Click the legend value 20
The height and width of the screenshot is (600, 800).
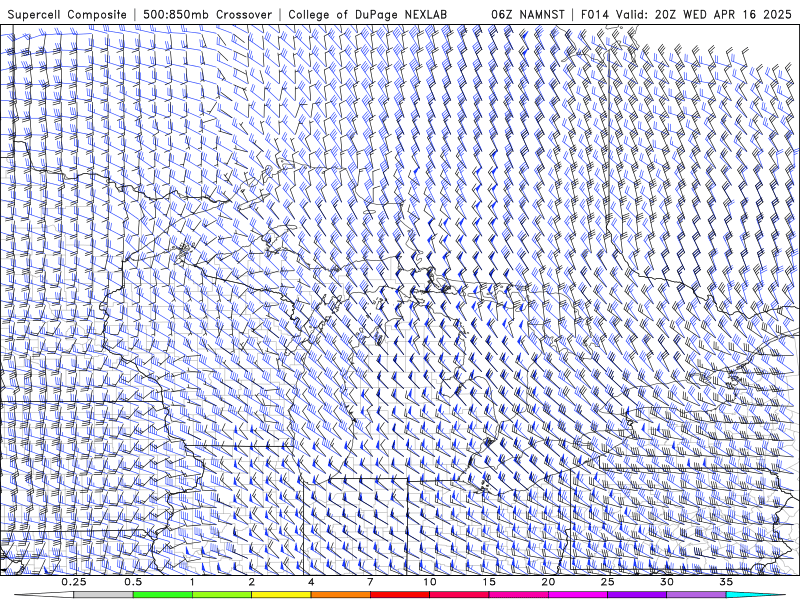[x=548, y=582]
